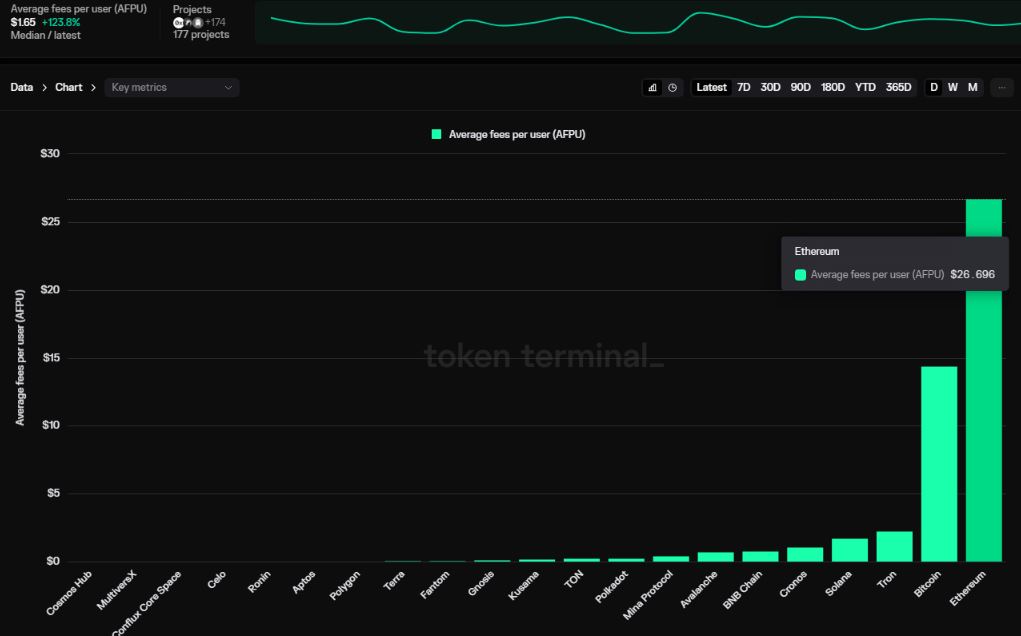Image resolution: width=1021 pixels, height=636 pixels.
Task: Click the Solana bar in the chart
Action: [x=850, y=550]
